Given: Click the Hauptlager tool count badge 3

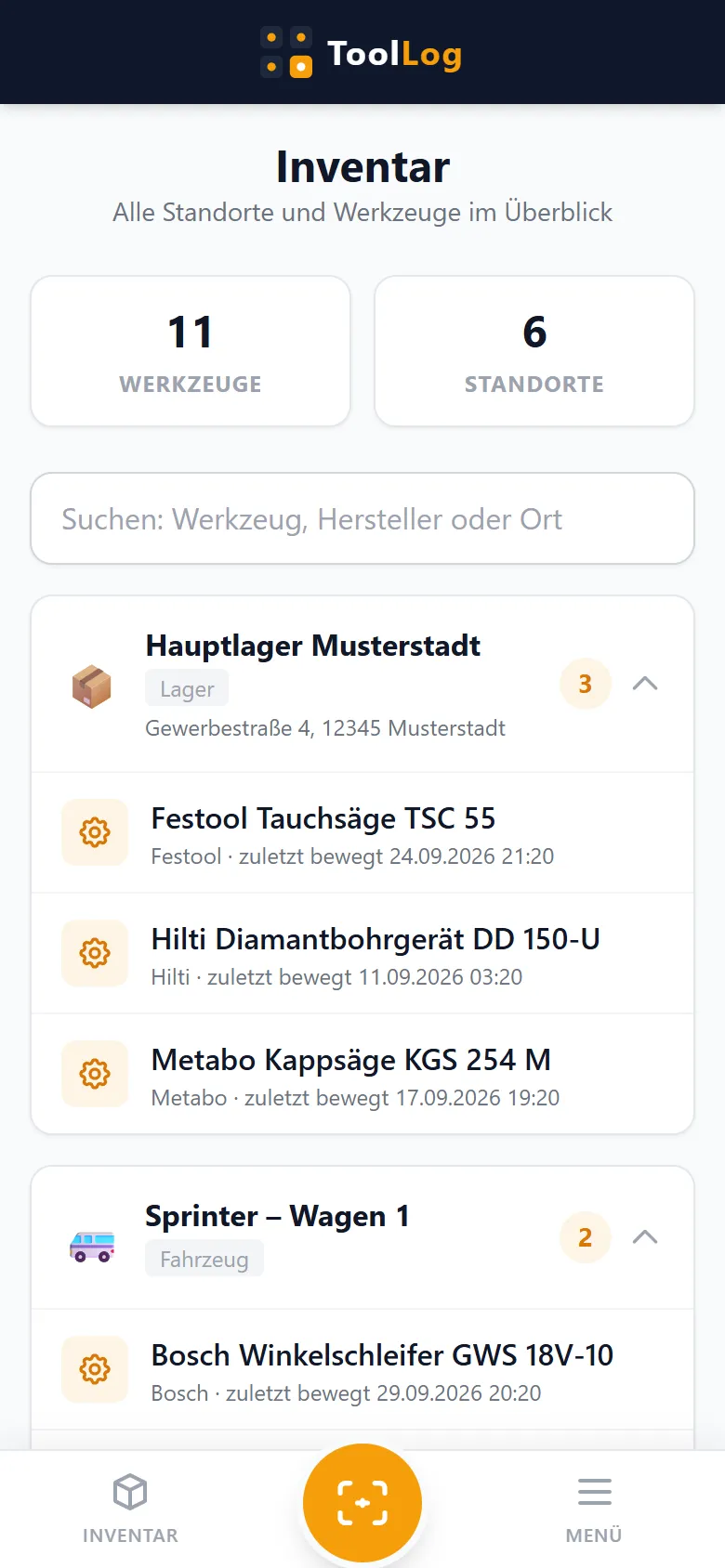Looking at the screenshot, I should tap(586, 684).
